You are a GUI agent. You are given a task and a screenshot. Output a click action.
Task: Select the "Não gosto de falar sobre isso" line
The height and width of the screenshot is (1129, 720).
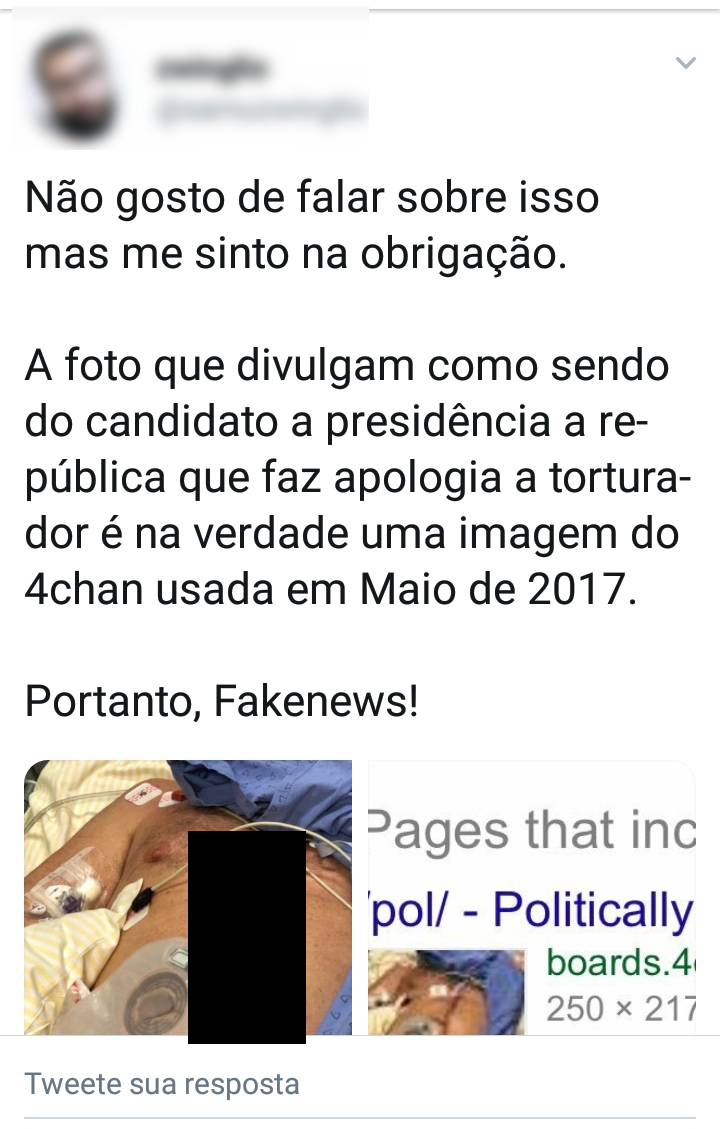(x=312, y=197)
